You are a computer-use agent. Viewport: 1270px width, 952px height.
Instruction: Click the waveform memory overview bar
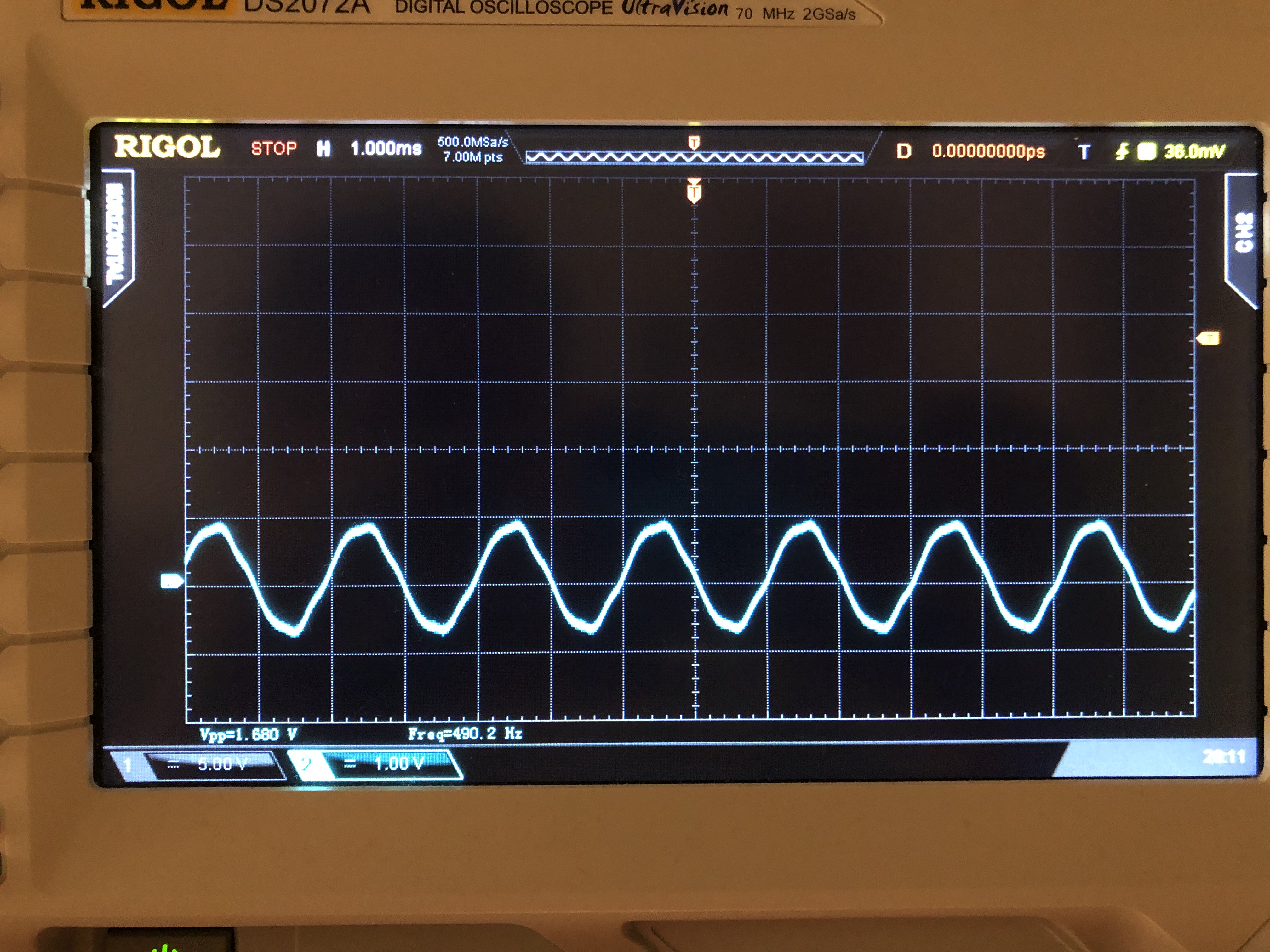click(695, 157)
